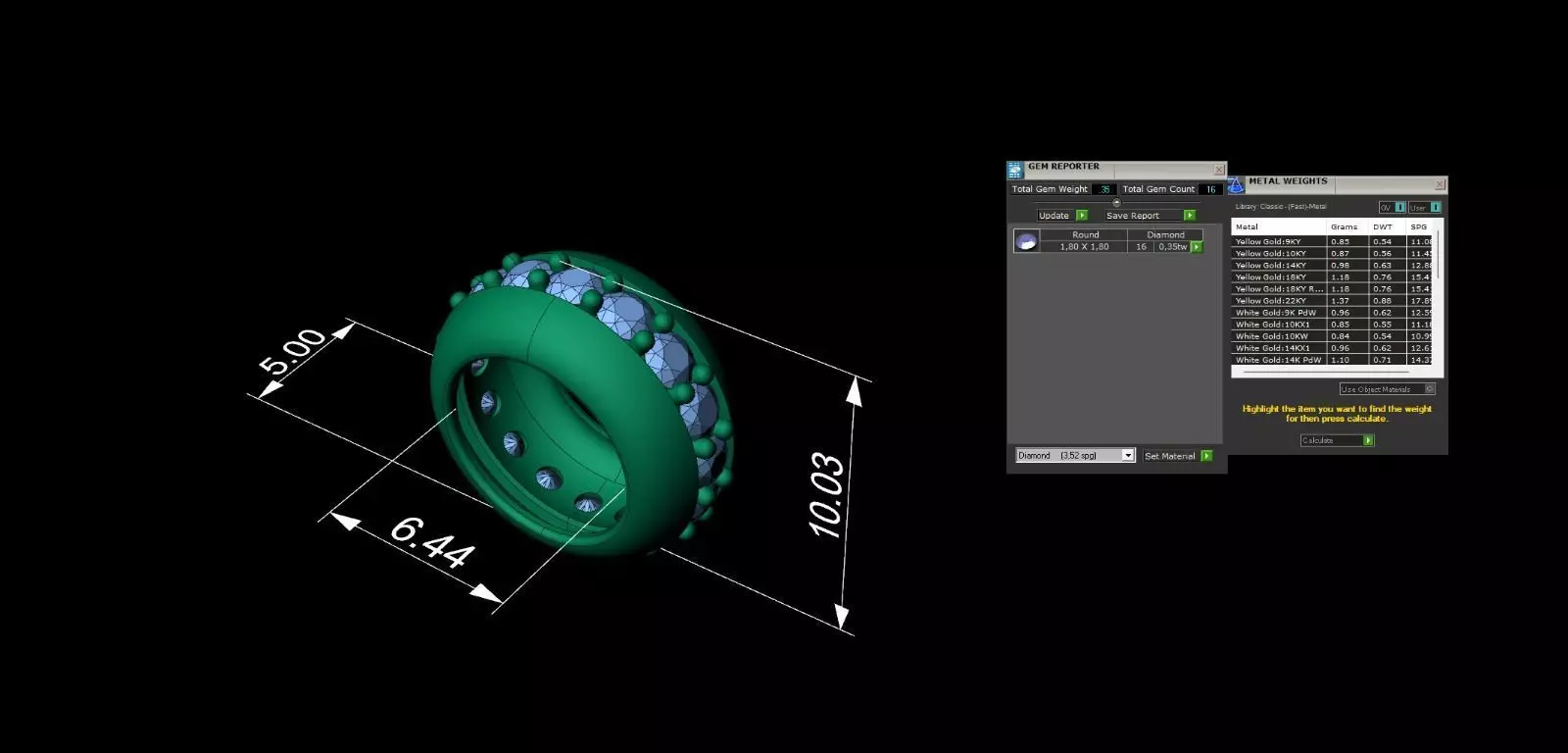The height and width of the screenshot is (753, 1568).
Task: Toggle the GV option in Metal Weights
Action: [x=1393, y=208]
